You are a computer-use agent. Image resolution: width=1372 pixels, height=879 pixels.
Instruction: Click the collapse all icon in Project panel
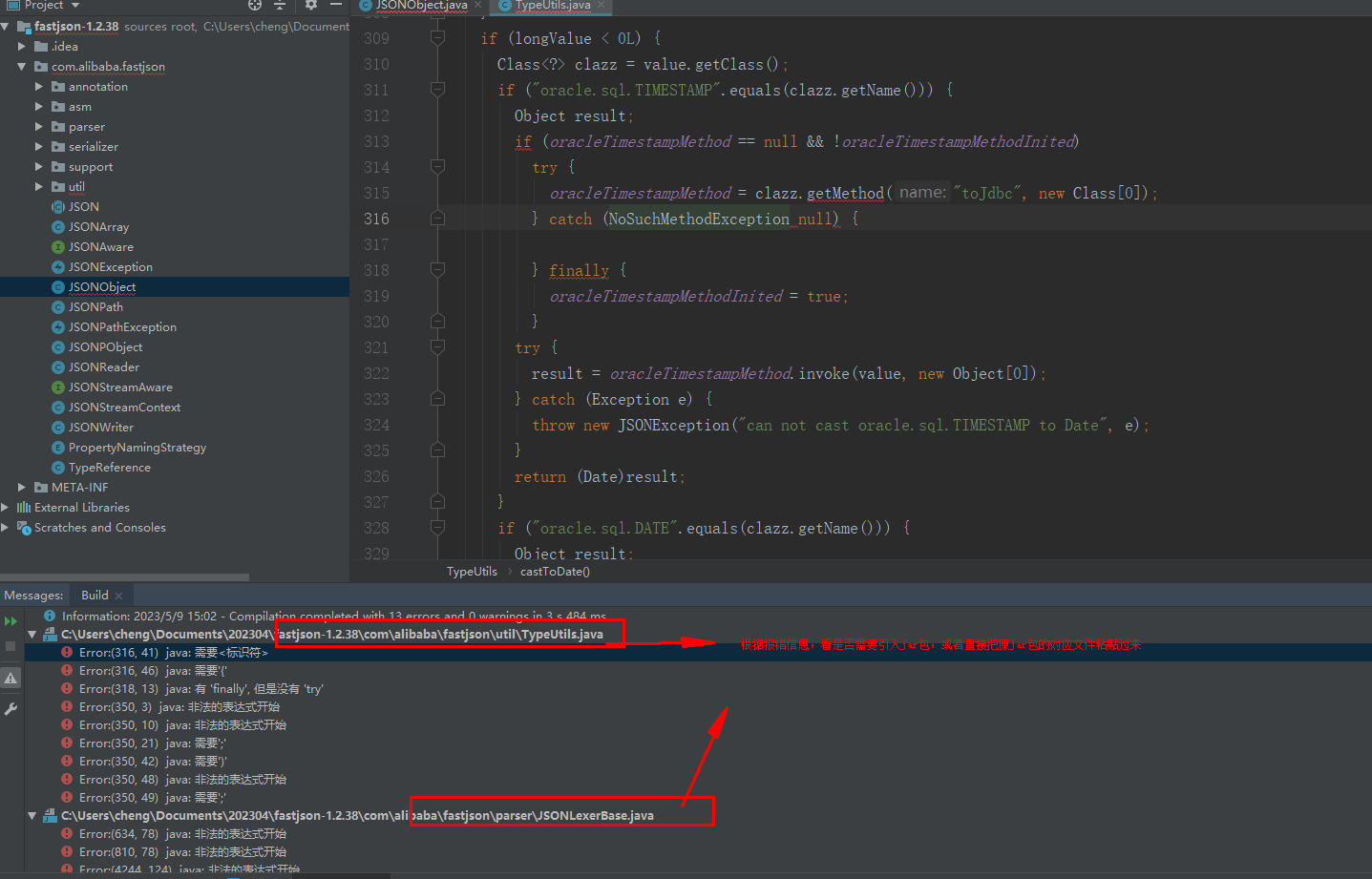[x=280, y=5]
